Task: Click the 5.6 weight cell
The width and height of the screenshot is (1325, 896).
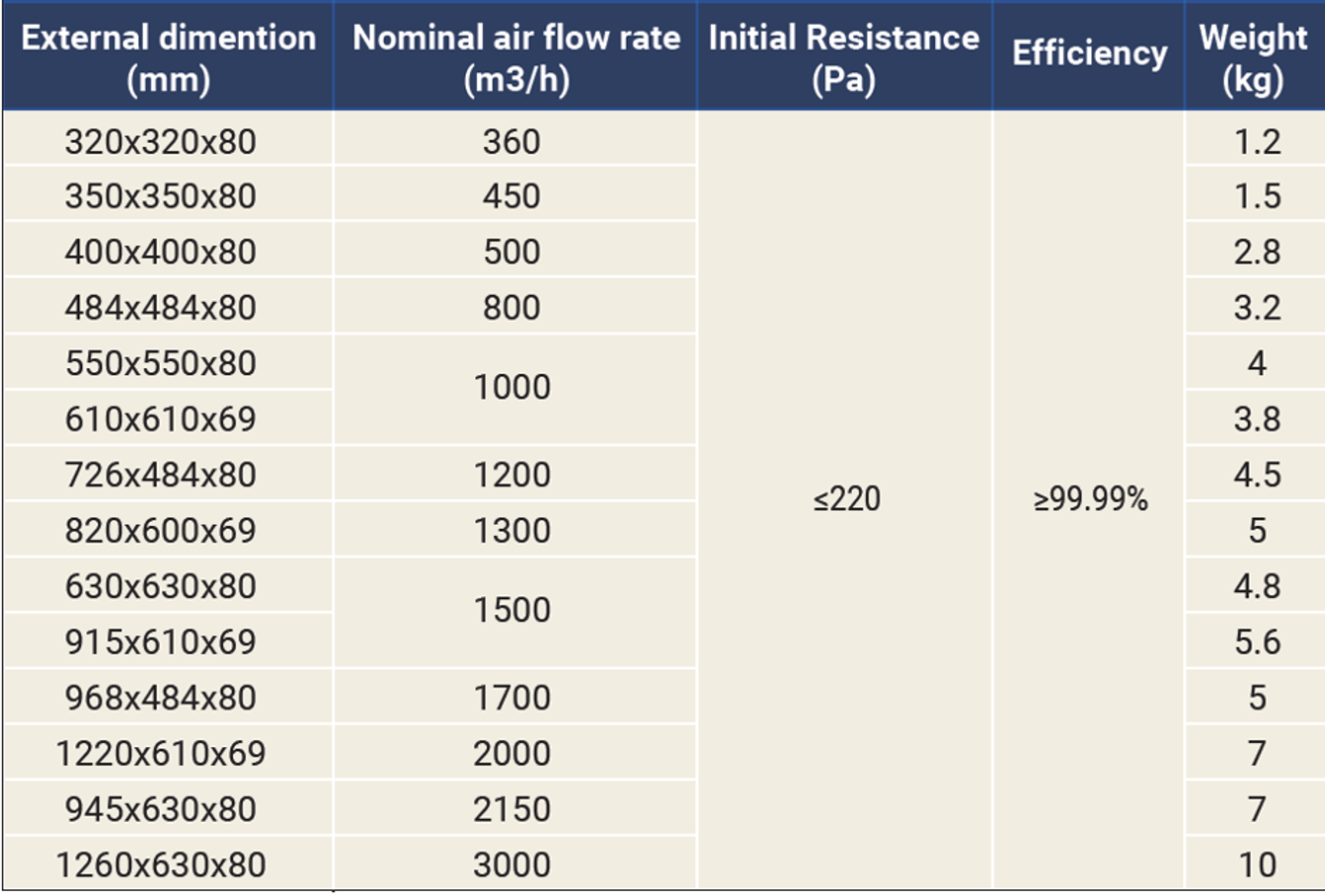Action: pyautogui.click(x=1257, y=642)
